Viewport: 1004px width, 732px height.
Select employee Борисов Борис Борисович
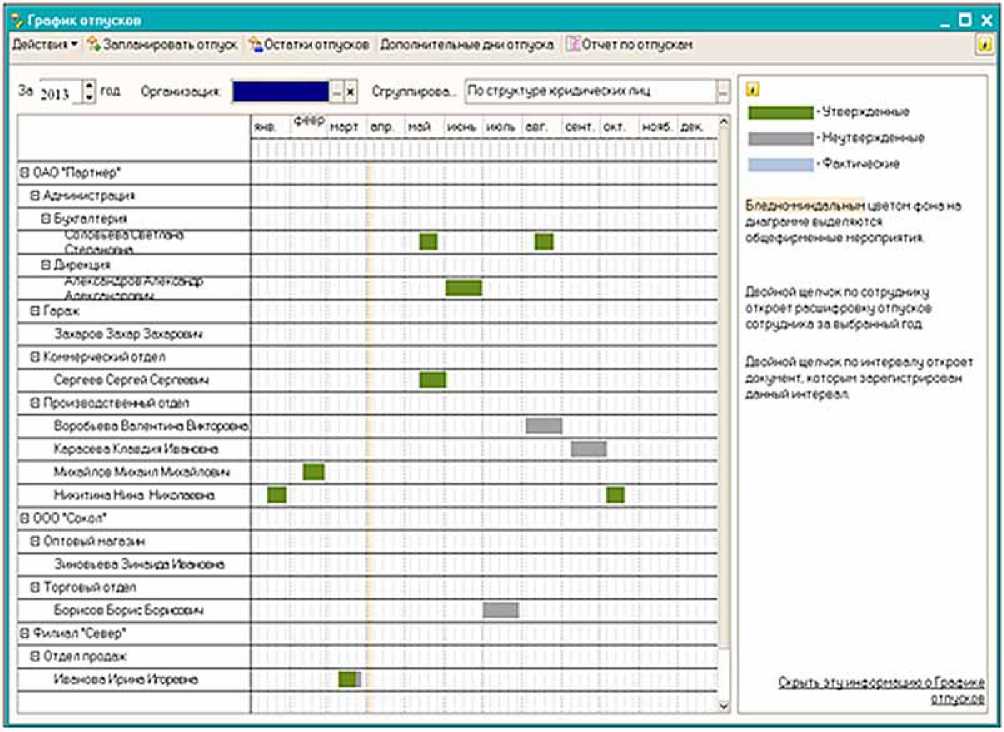[129, 610]
